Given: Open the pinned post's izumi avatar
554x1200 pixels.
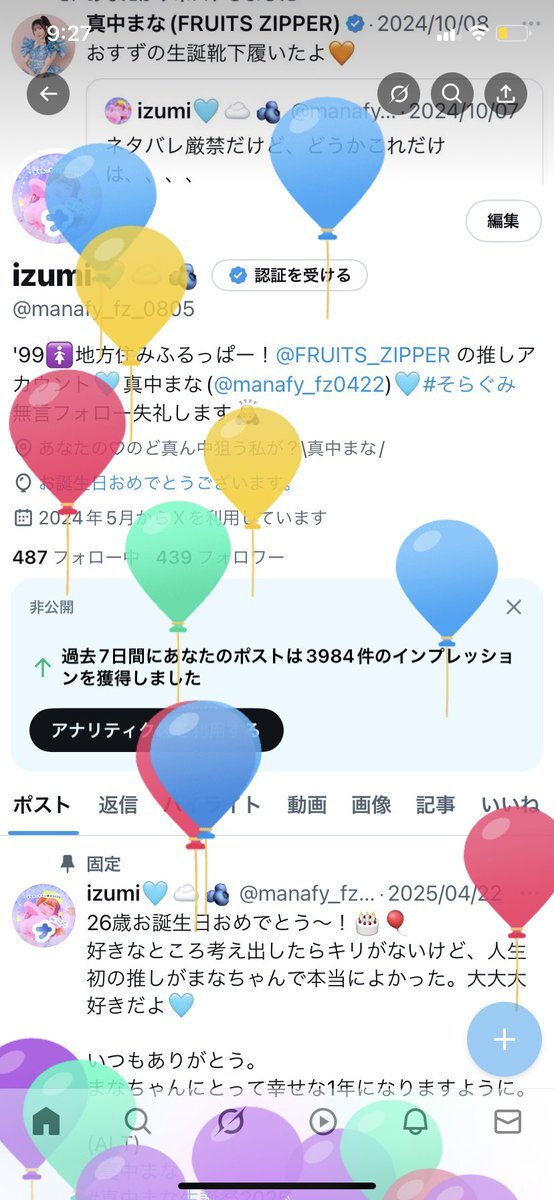Looking at the screenshot, I should point(43,916).
